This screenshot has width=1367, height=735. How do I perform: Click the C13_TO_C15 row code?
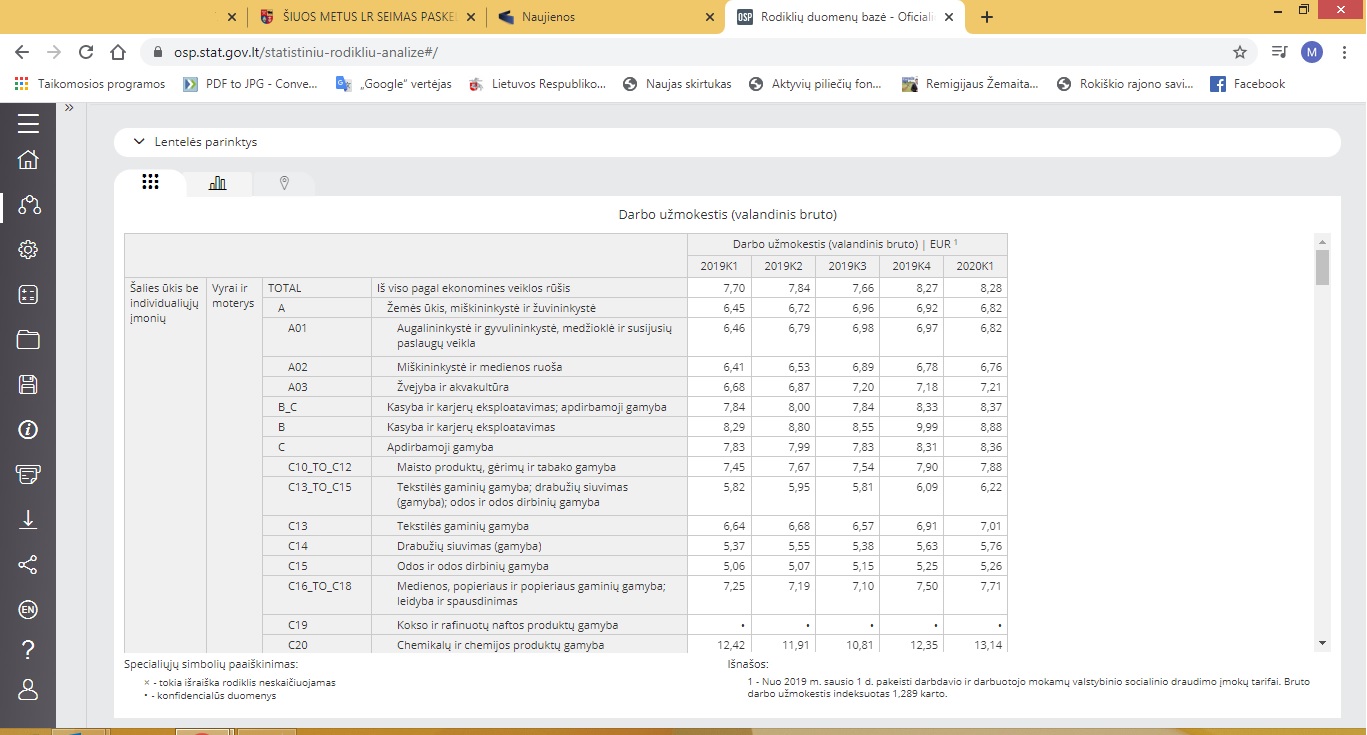click(x=319, y=487)
